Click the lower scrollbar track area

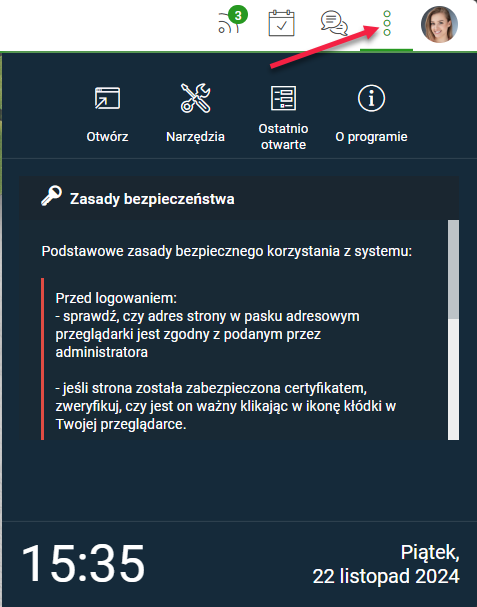click(453, 379)
